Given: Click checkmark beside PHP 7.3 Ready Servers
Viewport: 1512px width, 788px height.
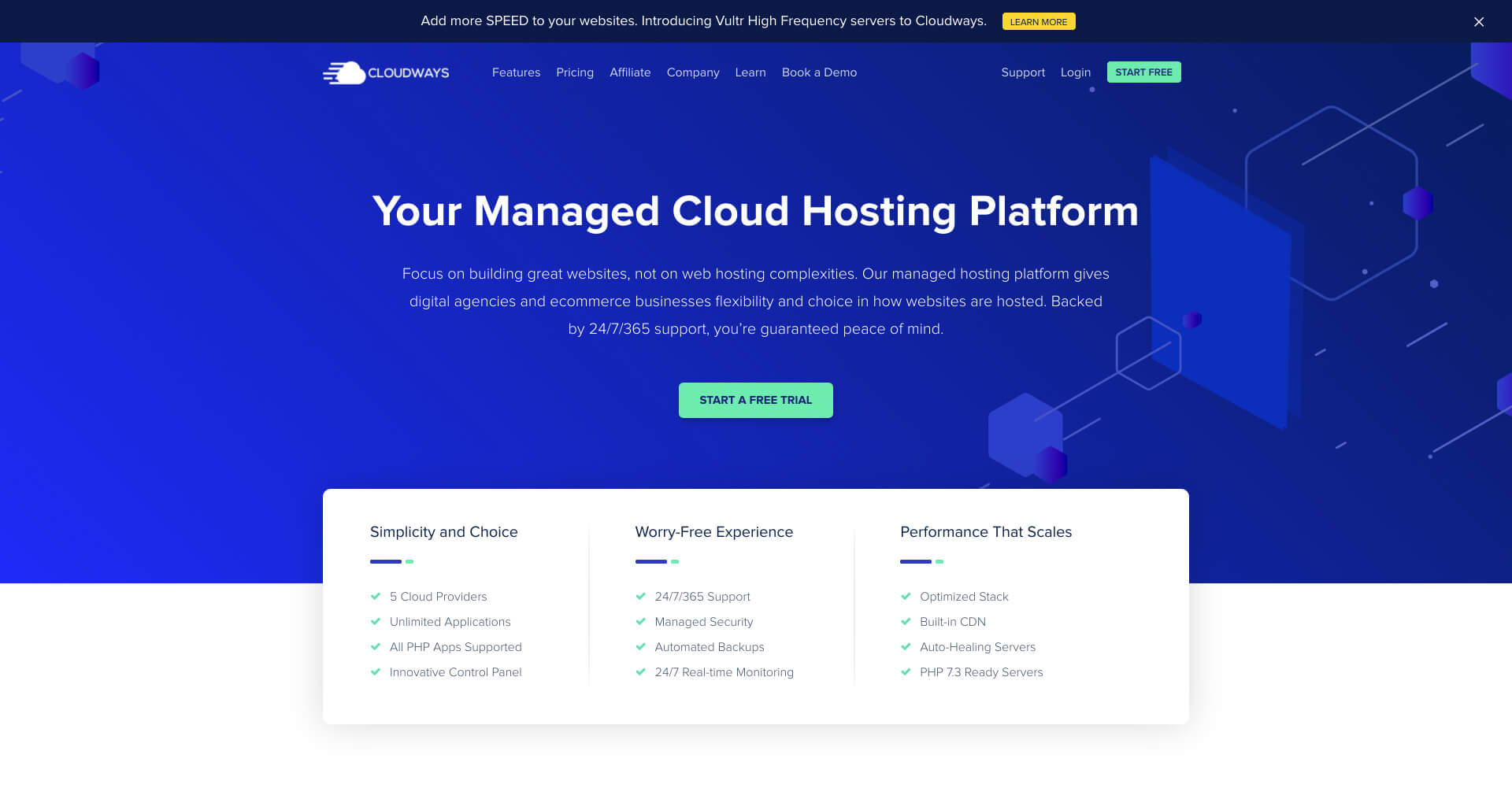Looking at the screenshot, I should coord(906,671).
